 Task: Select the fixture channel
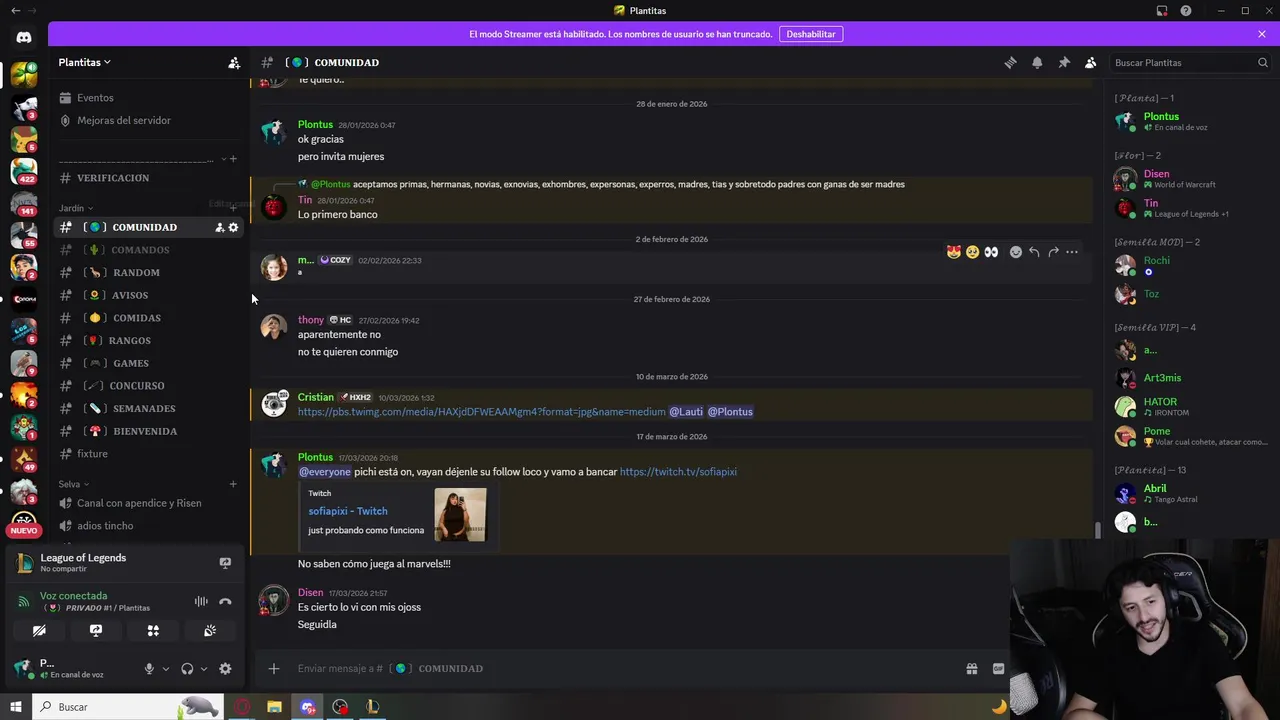(x=92, y=454)
